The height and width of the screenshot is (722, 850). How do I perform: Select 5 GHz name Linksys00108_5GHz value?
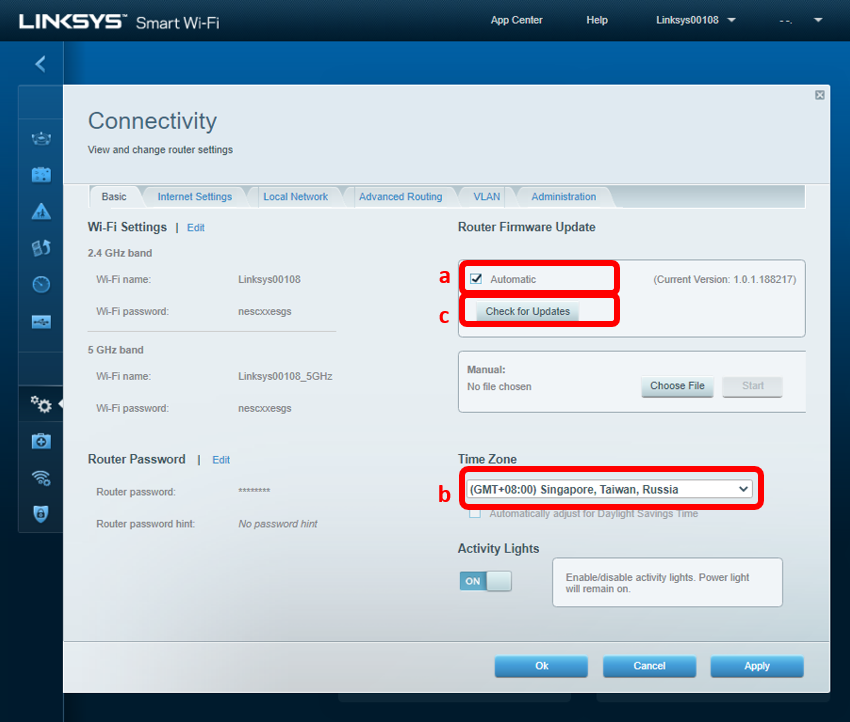click(x=285, y=376)
